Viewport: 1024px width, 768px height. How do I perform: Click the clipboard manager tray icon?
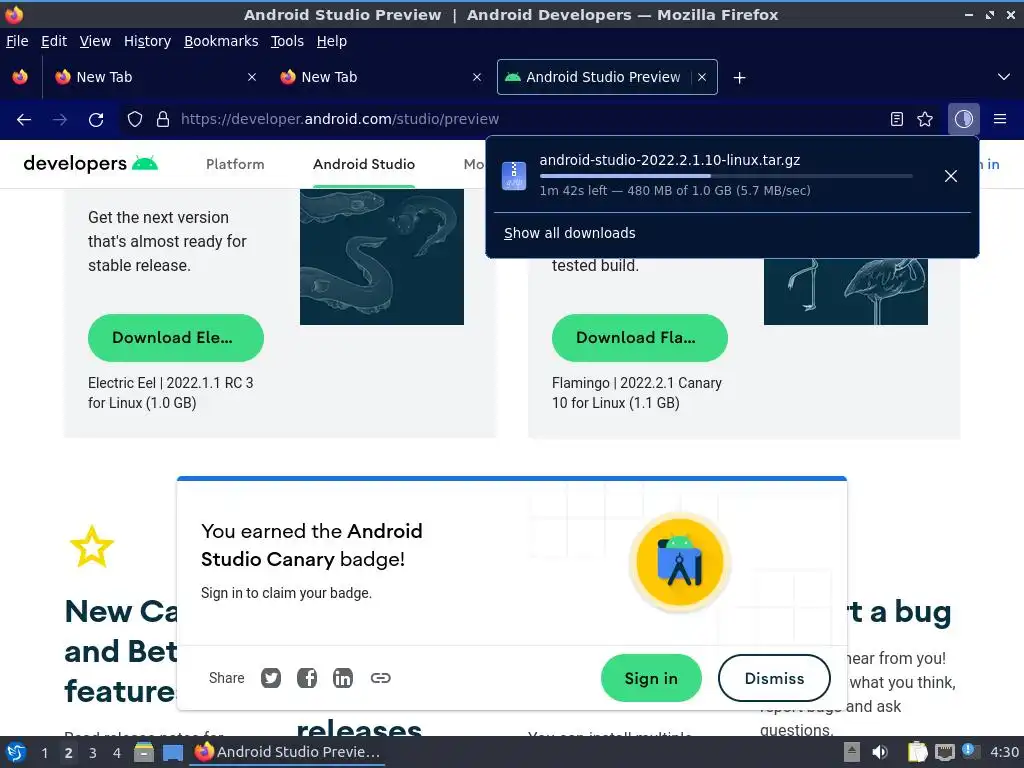coord(917,752)
